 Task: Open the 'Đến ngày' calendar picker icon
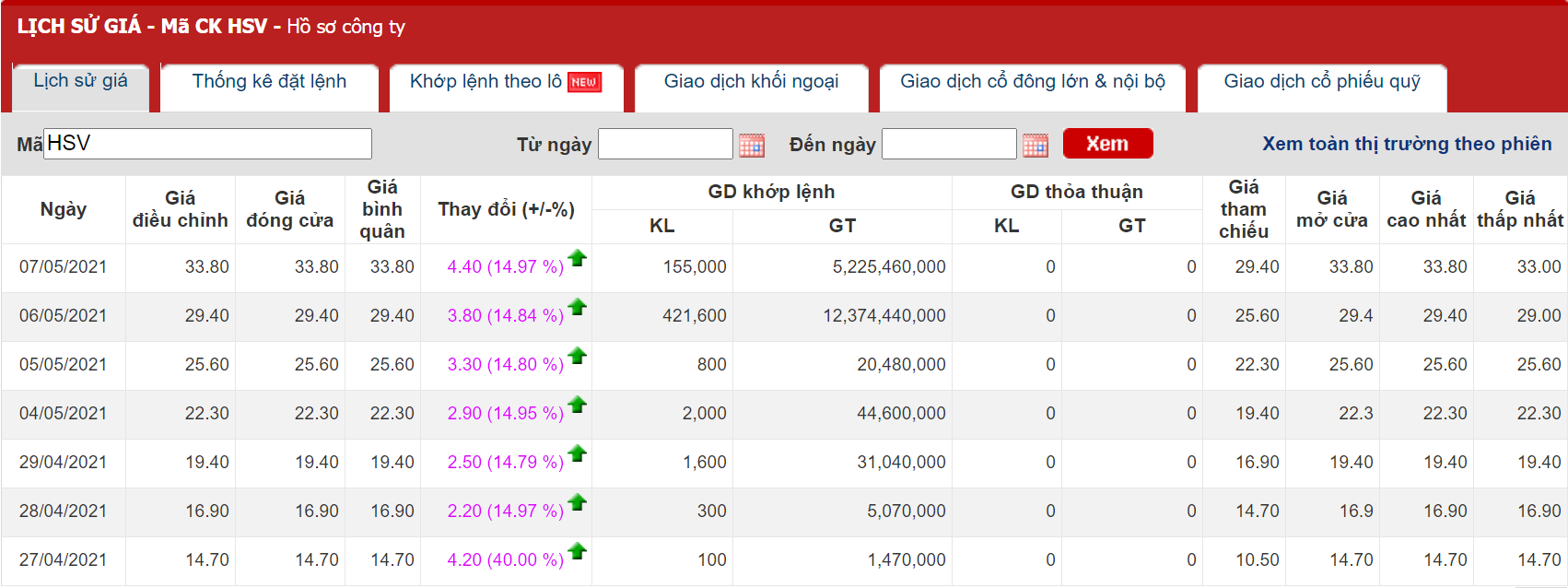[1036, 145]
